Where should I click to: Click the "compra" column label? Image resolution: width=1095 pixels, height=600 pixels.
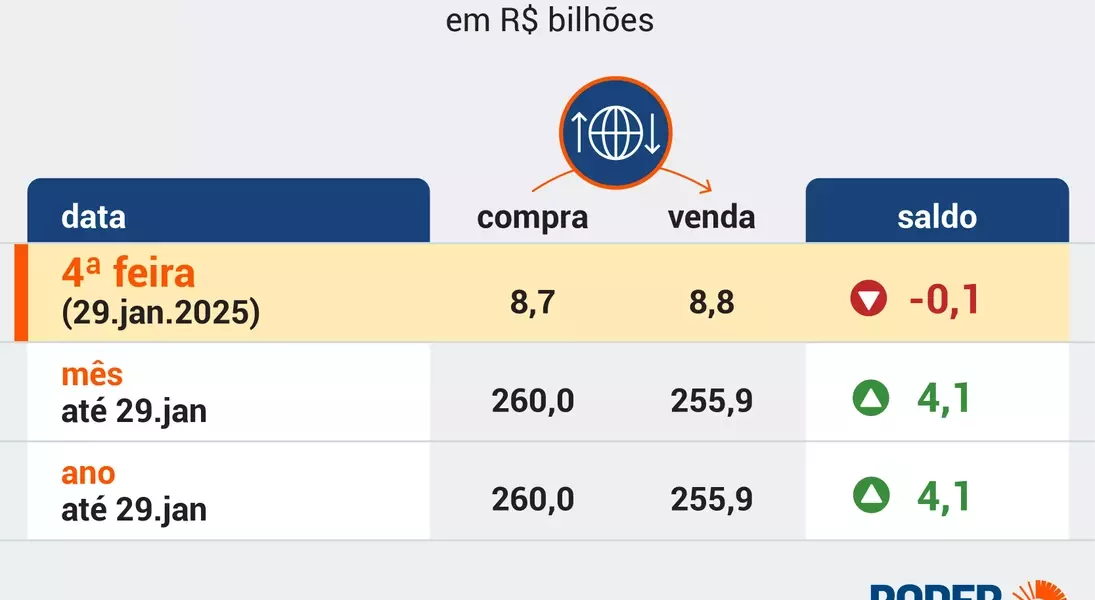532,217
